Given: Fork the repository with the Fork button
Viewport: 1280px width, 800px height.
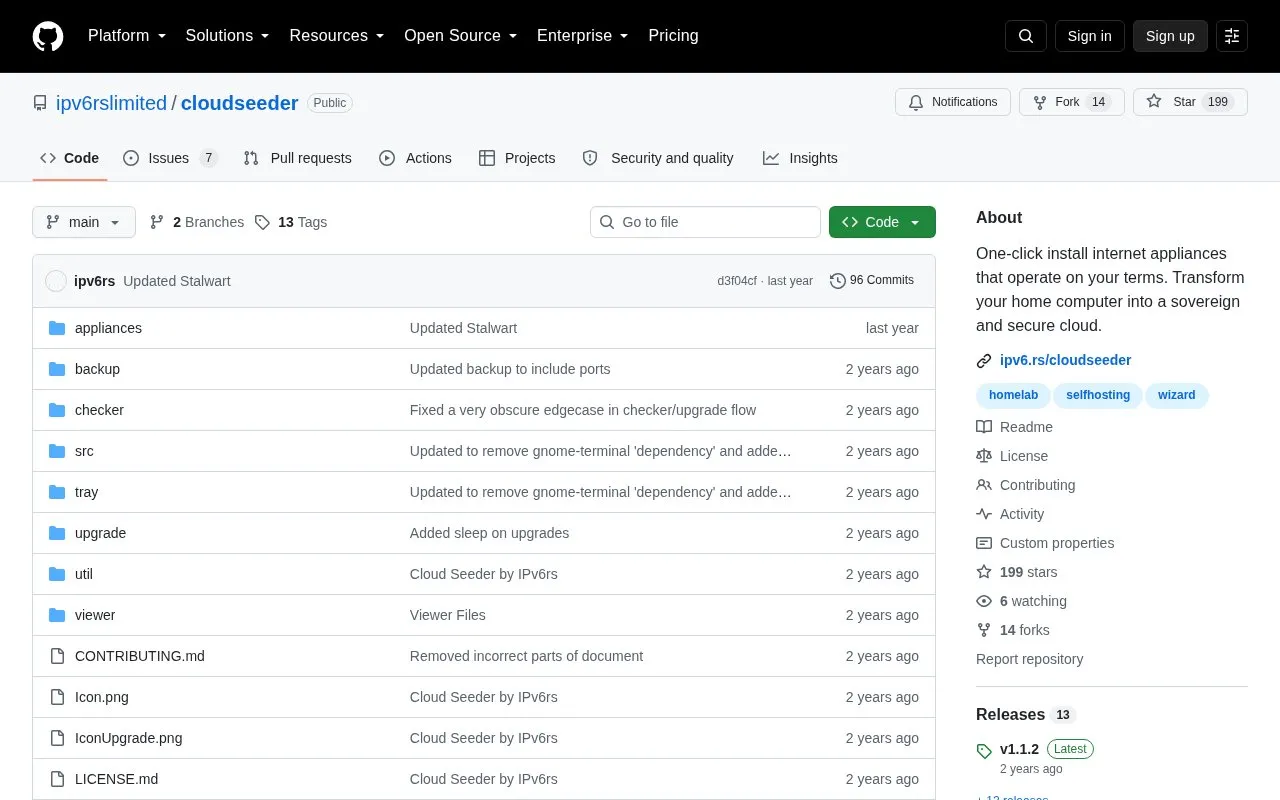Looking at the screenshot, I should pyautogui.click(x=1071, y=102).
